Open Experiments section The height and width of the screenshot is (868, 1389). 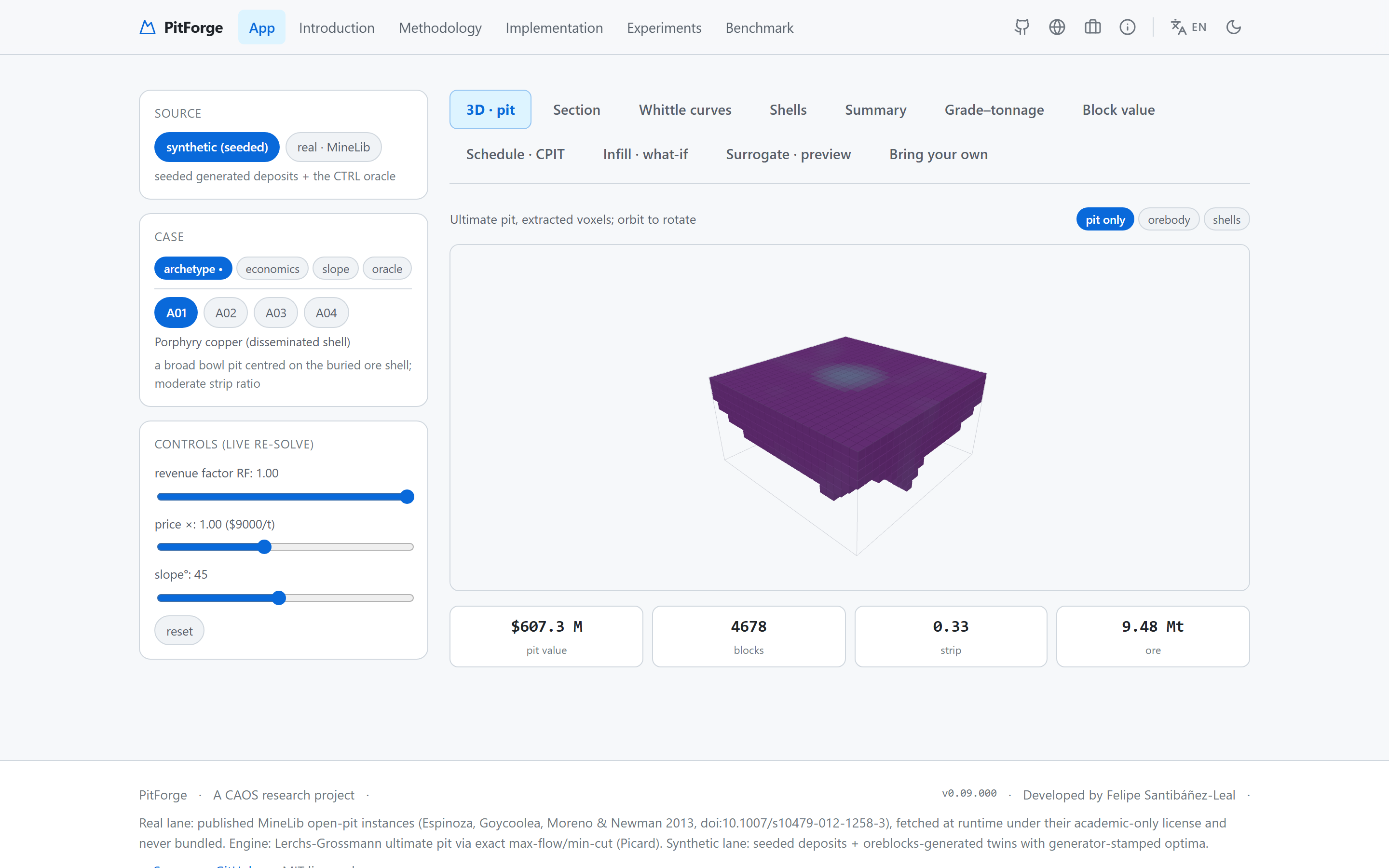tap(664, 27)
